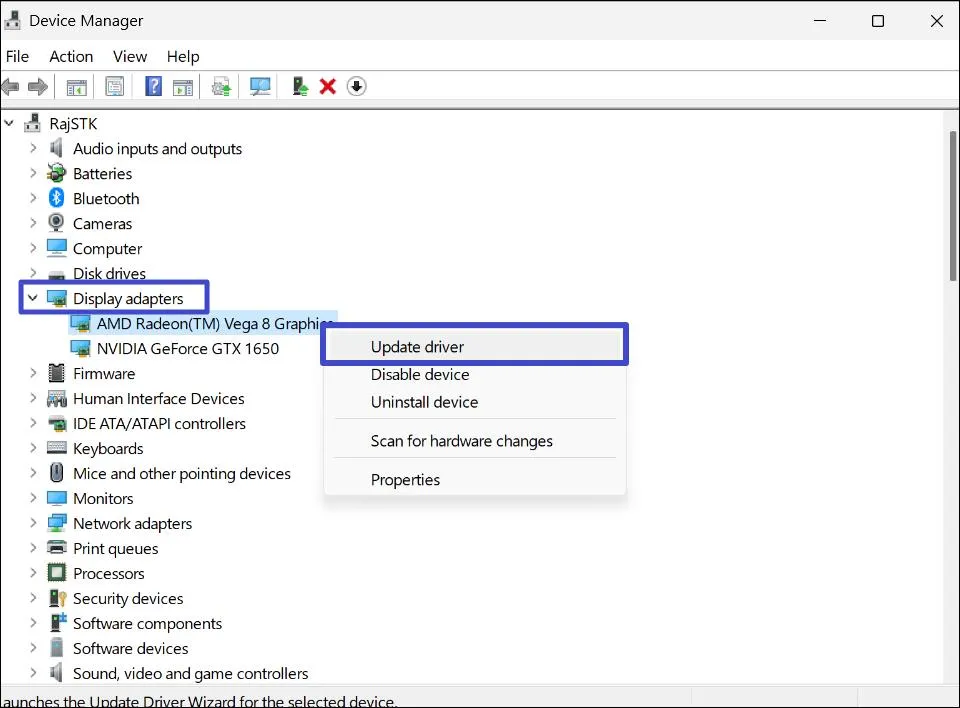Viewport: 960px width, 708px height.
Task: Expand the Firmware category chevron
Action: (33, 373)
